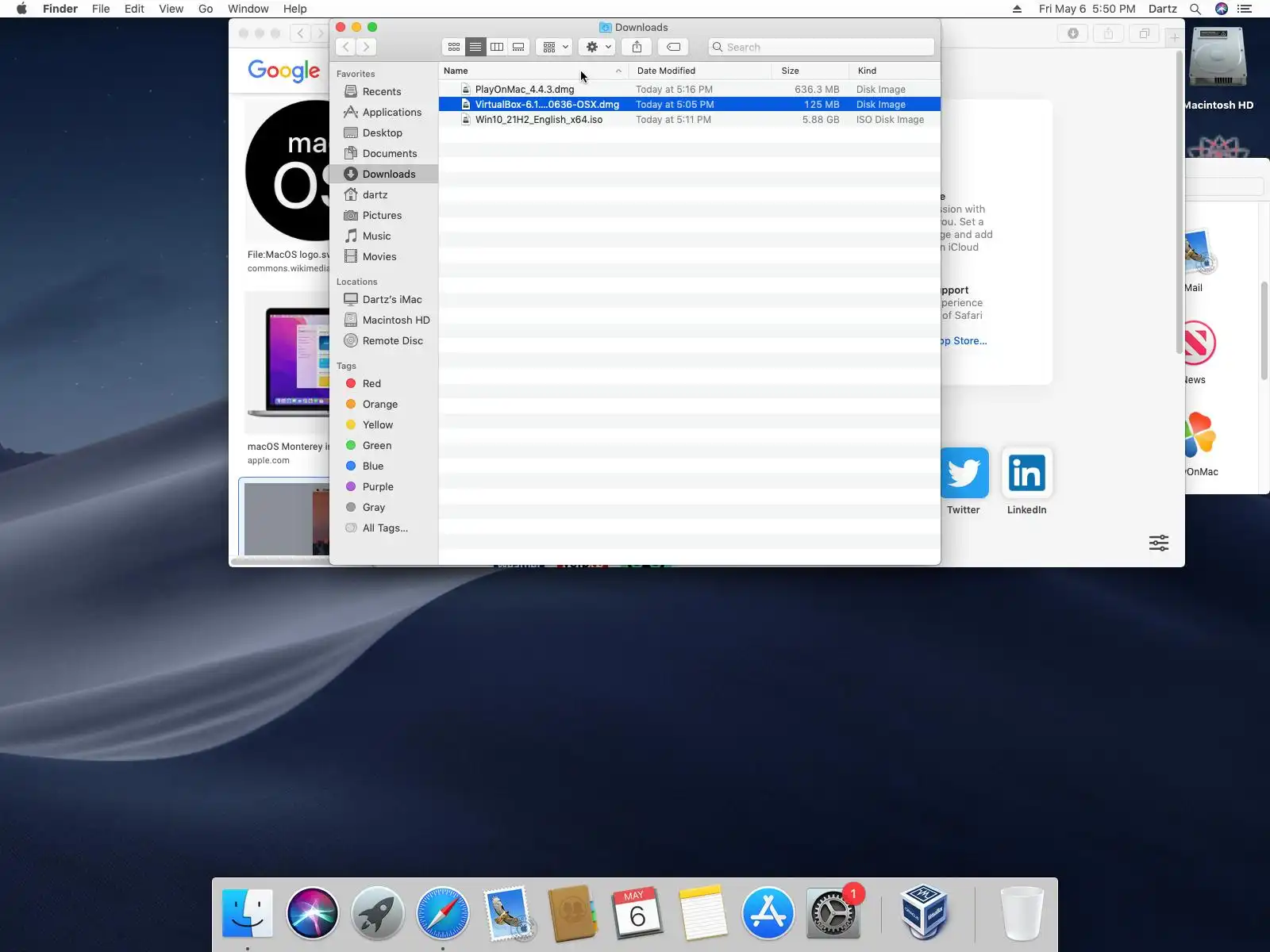Select Remote Disc location
This screenshot has height=952, width=1270.
coord(384,340)
